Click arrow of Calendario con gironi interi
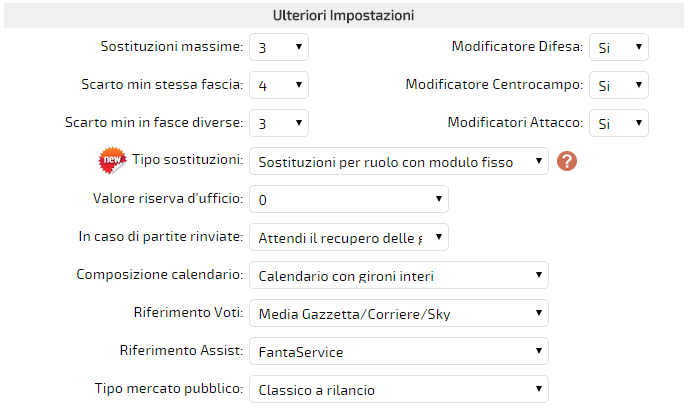 tap(538, 275)
